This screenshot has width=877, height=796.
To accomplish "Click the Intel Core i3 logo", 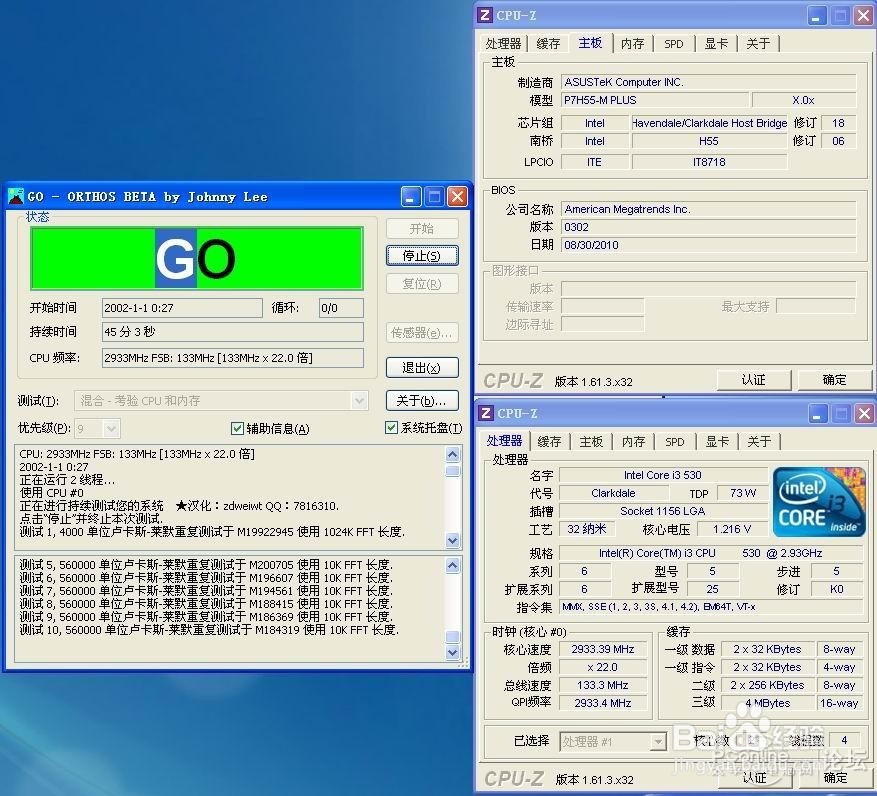I will (819, 502).
